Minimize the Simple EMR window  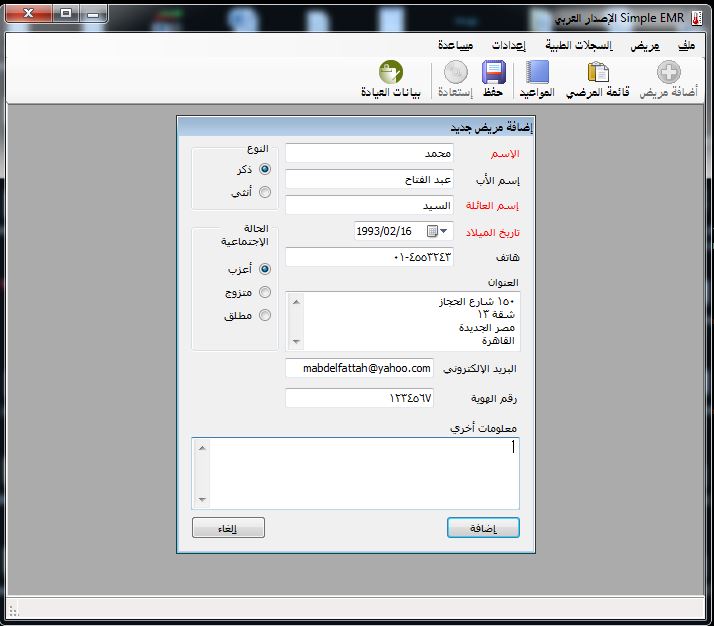(x=93, y=13)
